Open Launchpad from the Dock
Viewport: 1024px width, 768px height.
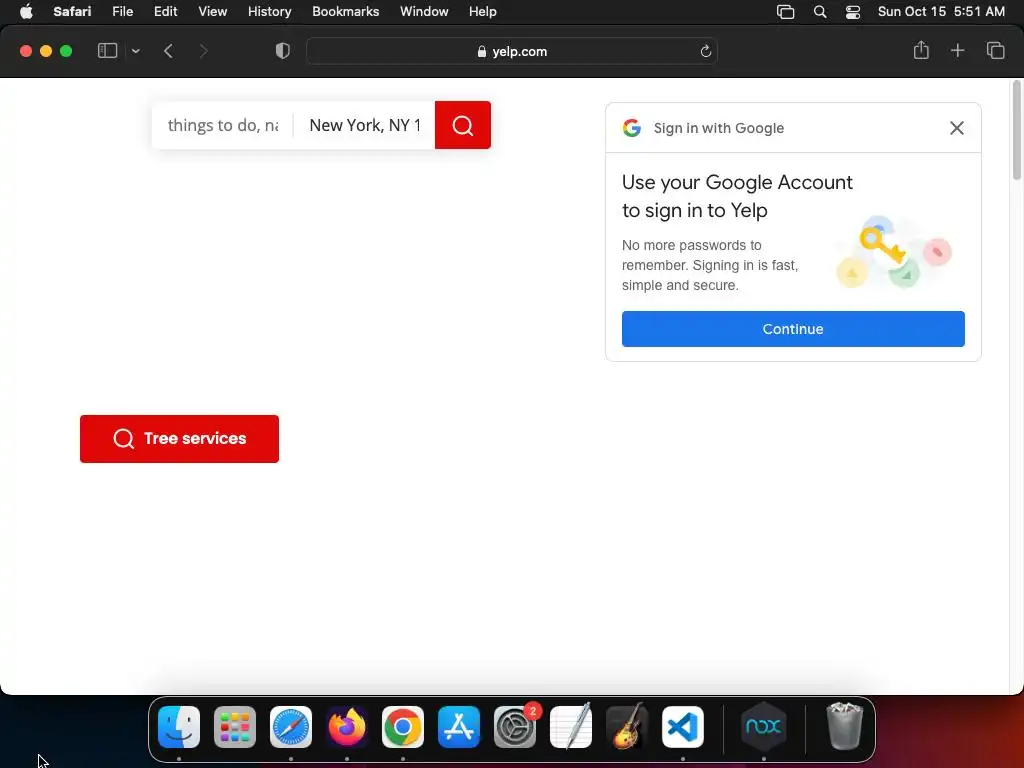point(235,727)
